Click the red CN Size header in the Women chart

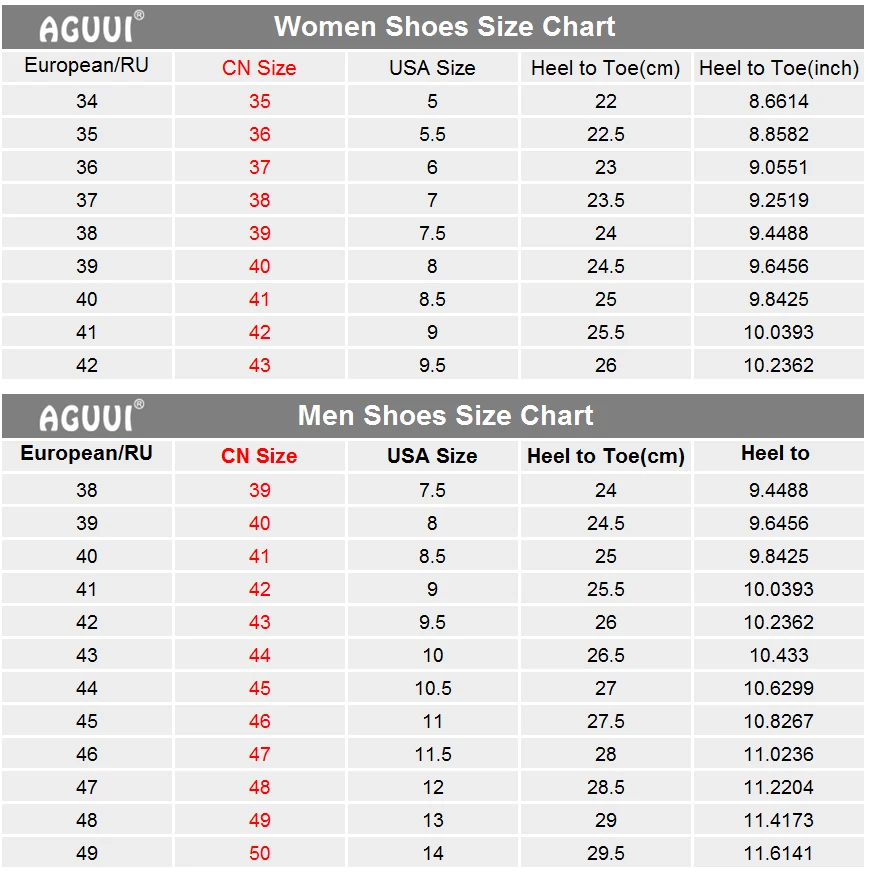(259, 68)
